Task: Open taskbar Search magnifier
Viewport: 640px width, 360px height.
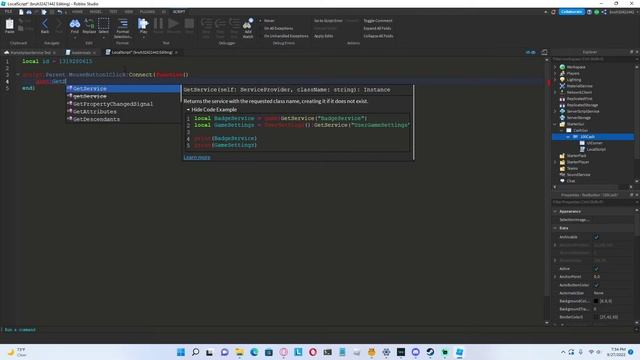Action: (x=196, y=352)
